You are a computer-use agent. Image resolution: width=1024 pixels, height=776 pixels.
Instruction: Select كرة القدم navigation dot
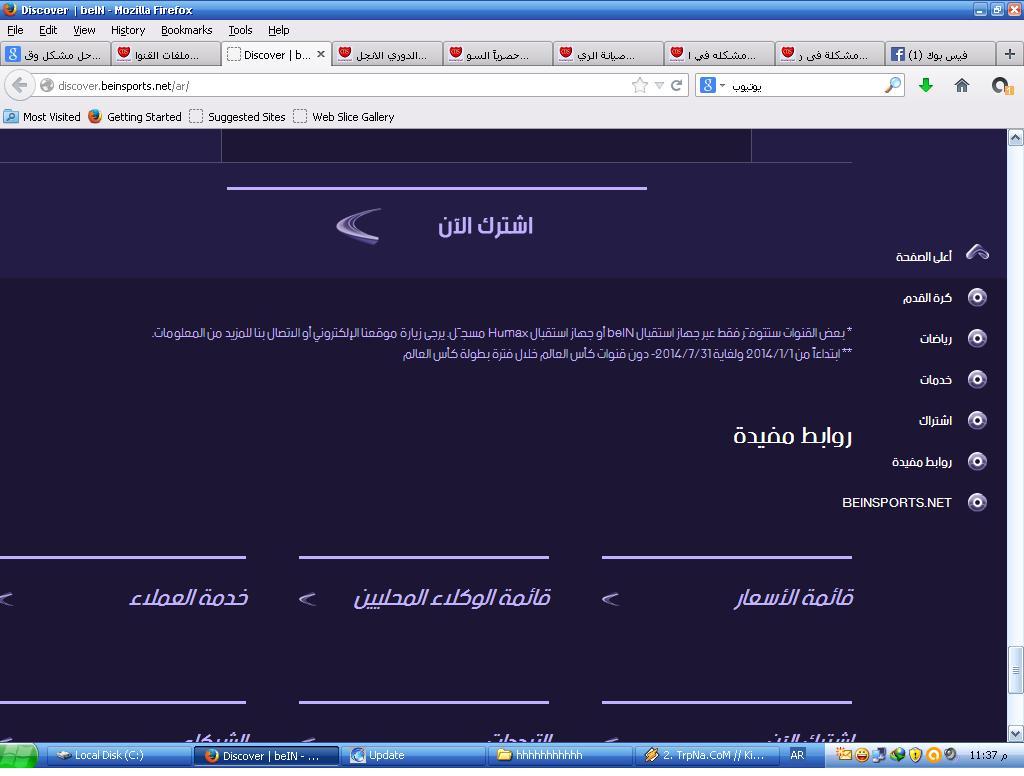[977, 297]
